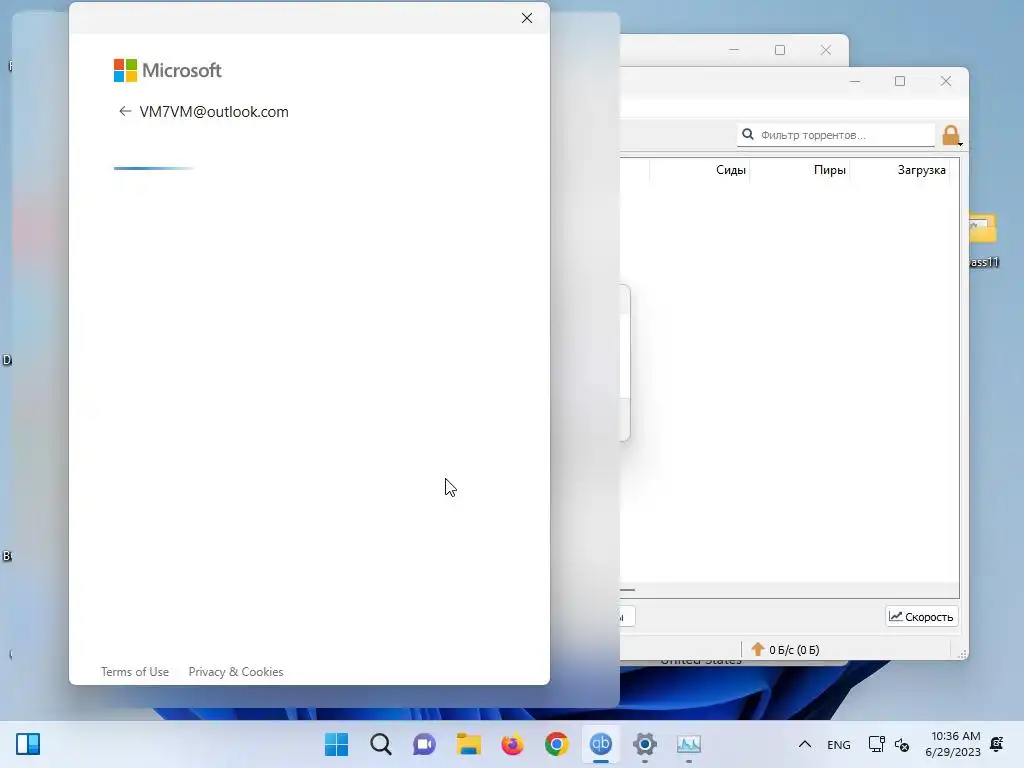The height and width of the screenshot is (768, 1024).
Task: Maximize the qBittorrent window
Action: pyautogui.click(x=900, y=81)
